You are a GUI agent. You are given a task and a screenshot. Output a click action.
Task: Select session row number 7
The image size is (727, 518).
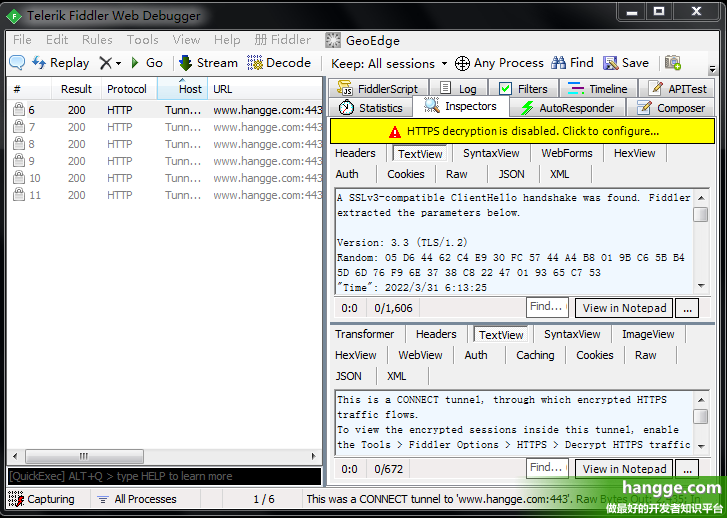[x=165, y=127]
